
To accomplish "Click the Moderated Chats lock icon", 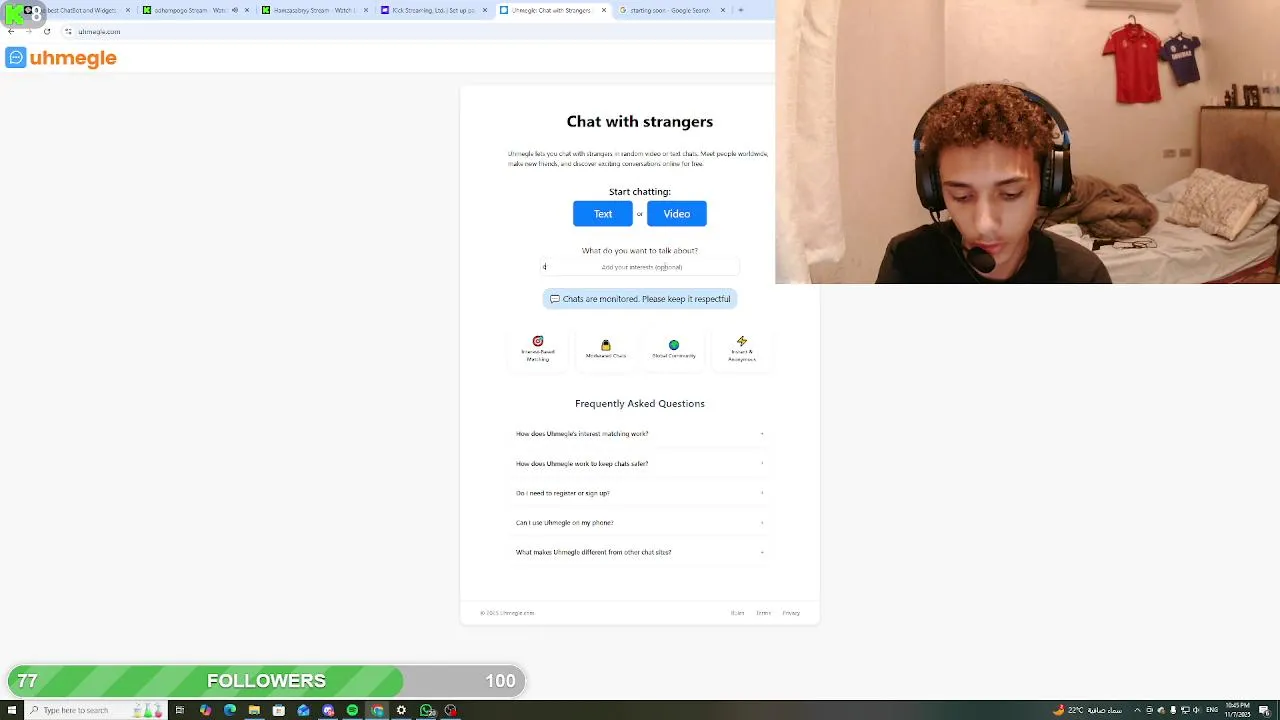I will (606, 345).
